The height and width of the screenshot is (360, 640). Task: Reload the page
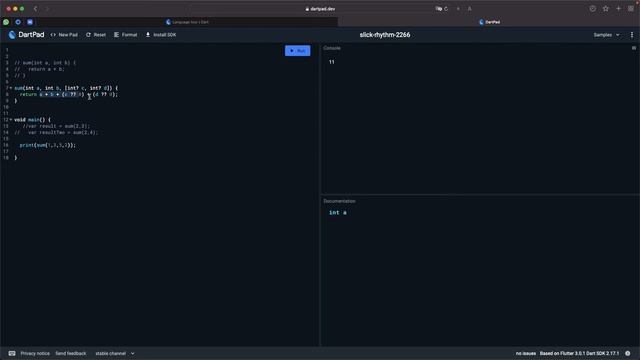tap(446, 9)
